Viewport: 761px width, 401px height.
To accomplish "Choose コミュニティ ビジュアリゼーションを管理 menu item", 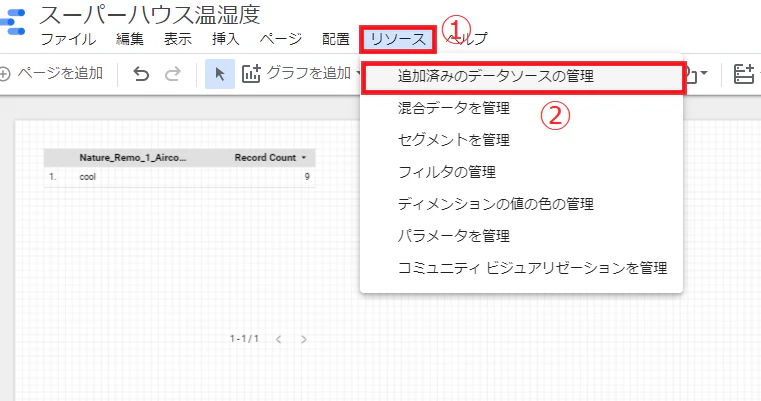I will (521, 268).
